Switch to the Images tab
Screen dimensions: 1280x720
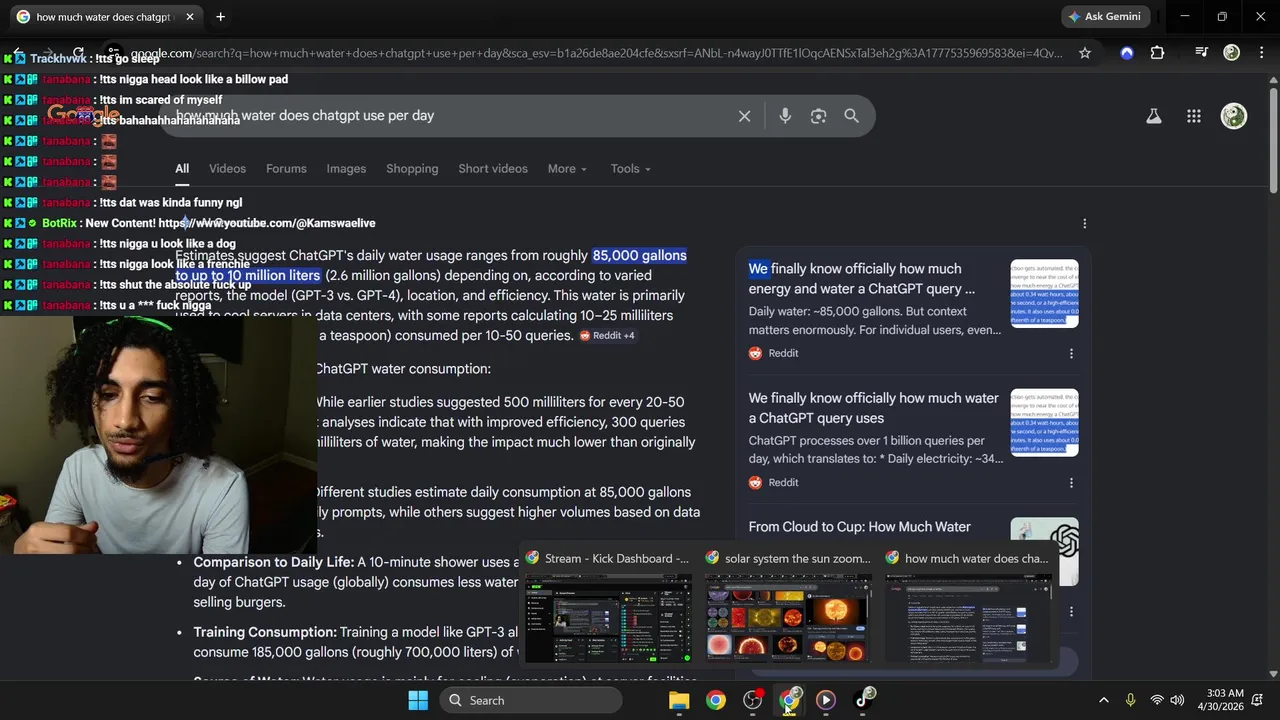[346, 169]
